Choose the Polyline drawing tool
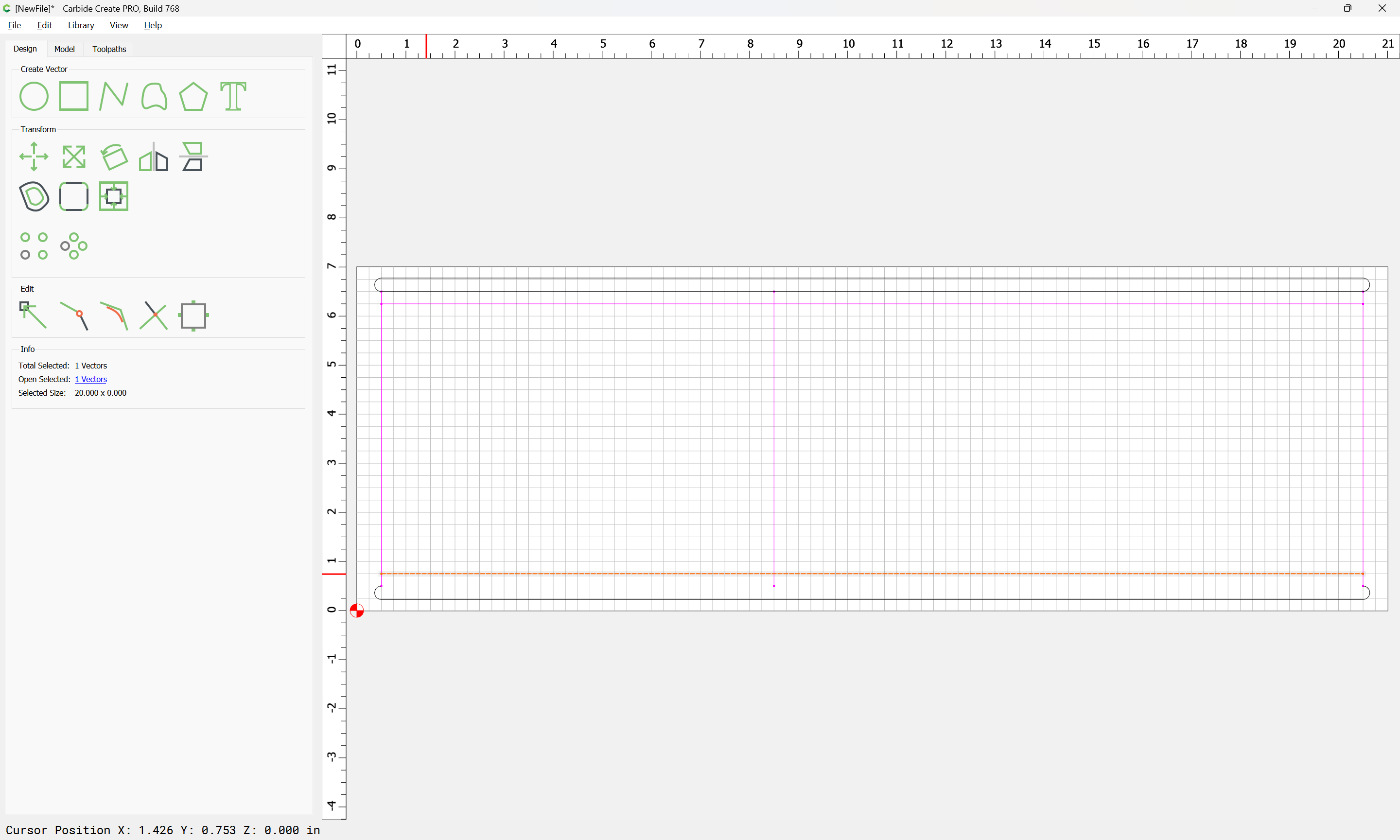Image resolution: width=1400 pixels, height=840 pixels. click(x=114, y=96)
